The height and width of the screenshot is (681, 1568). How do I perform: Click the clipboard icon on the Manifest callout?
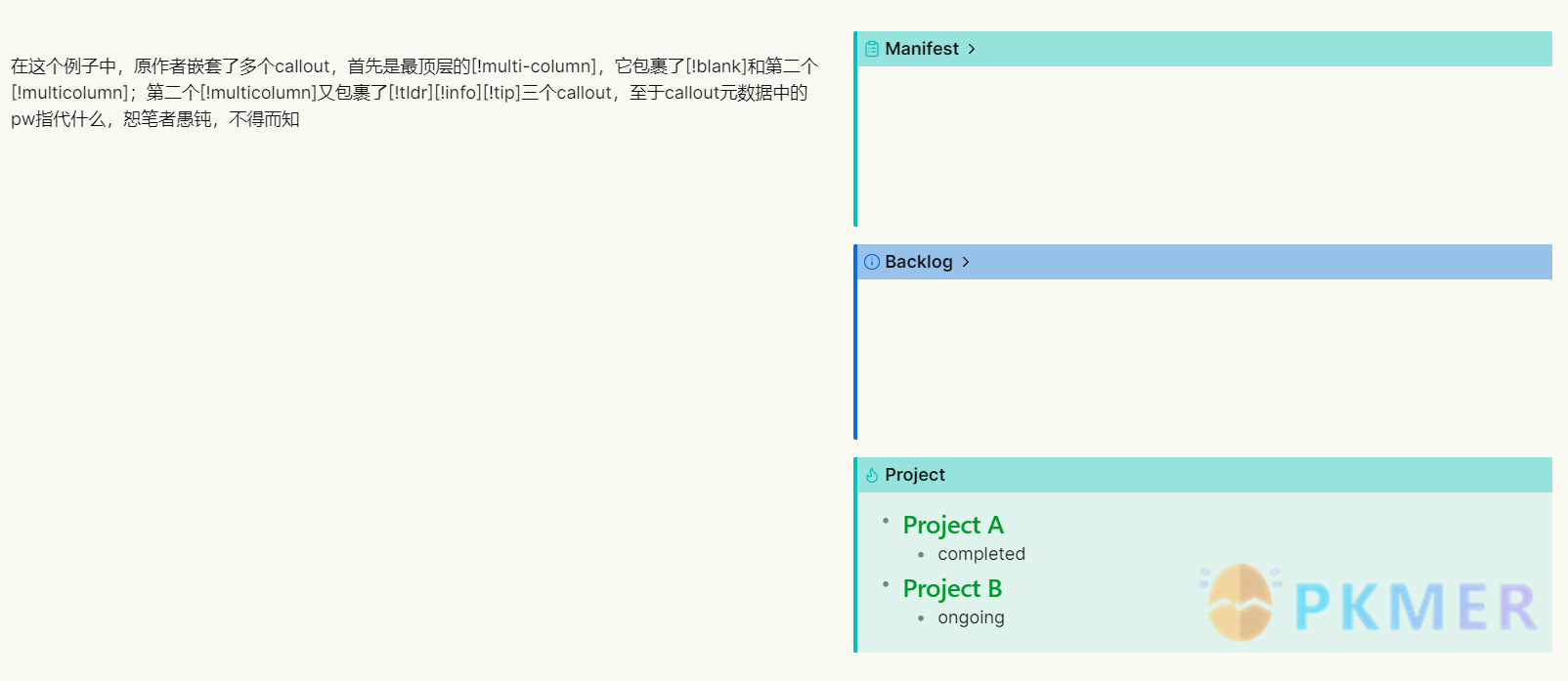[x=871, y=49]
